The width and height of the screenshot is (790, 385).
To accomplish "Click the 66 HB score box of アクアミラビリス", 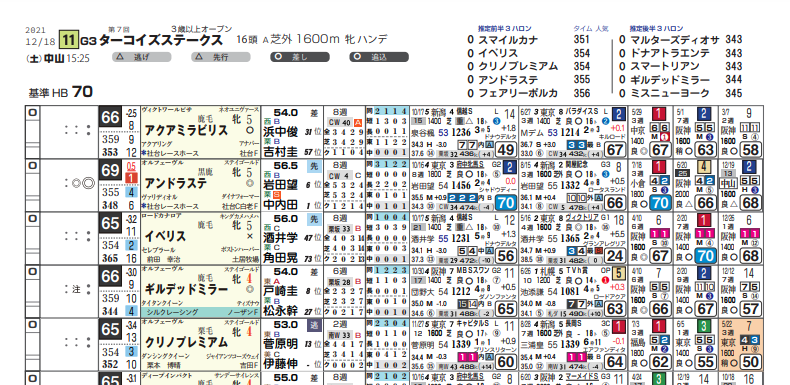I will tap(110, 117).
